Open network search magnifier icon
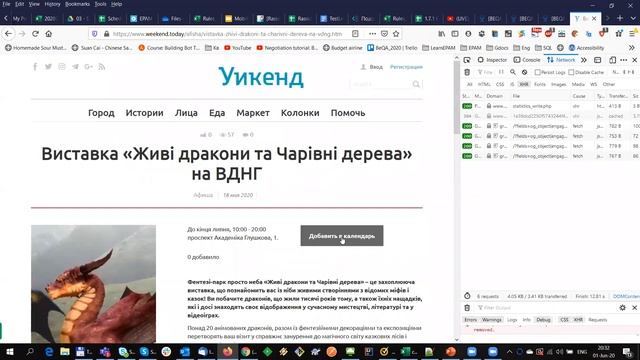 tap(513, 72)
